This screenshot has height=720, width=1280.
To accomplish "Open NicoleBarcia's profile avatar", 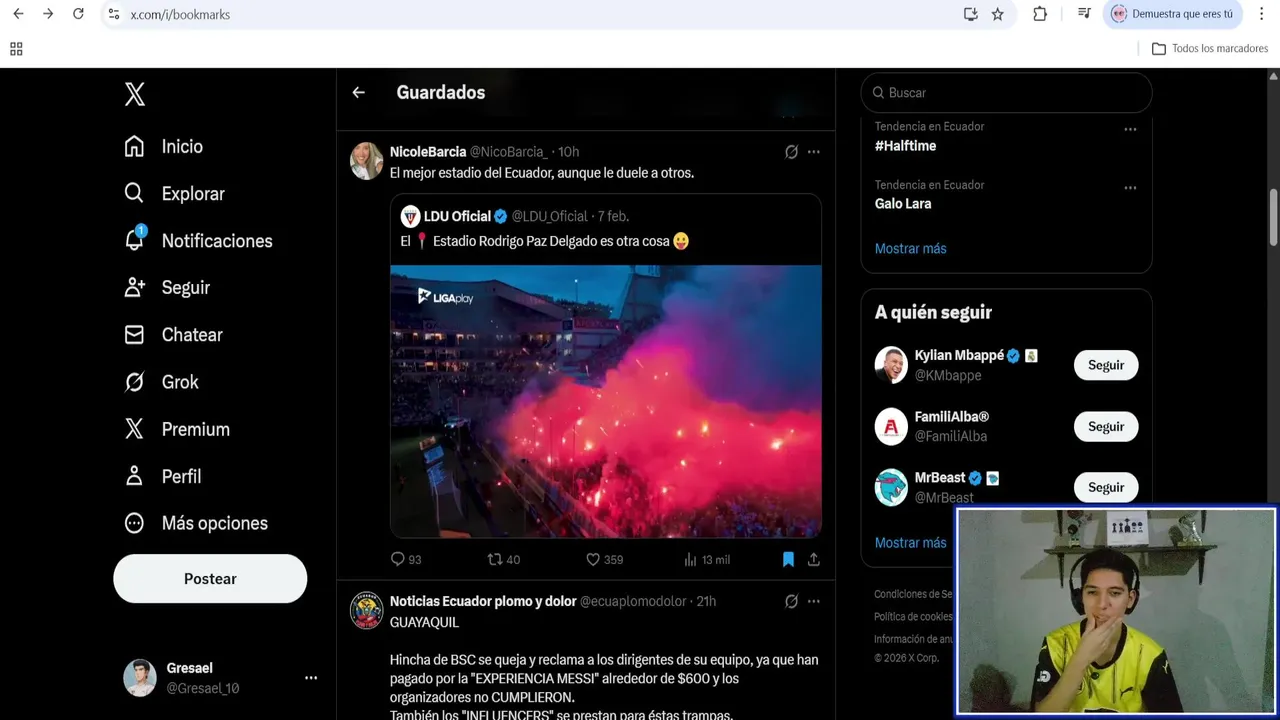I will pyautogui.click(x=366, y=161).
